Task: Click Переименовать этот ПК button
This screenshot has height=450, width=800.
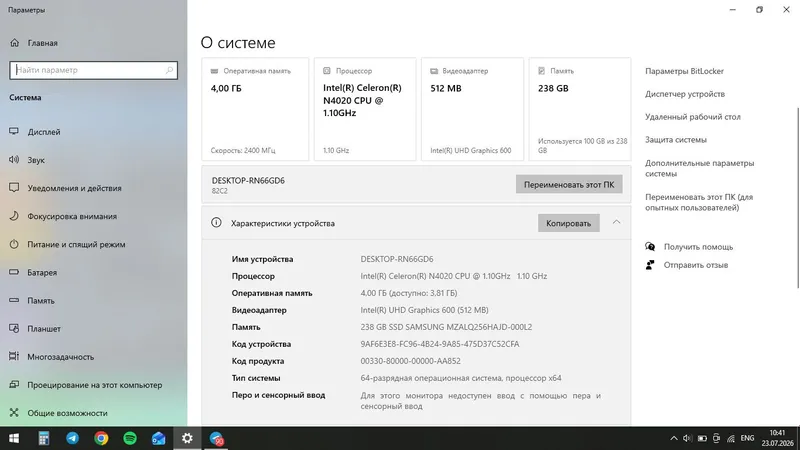Action: (x=569, y=184)
